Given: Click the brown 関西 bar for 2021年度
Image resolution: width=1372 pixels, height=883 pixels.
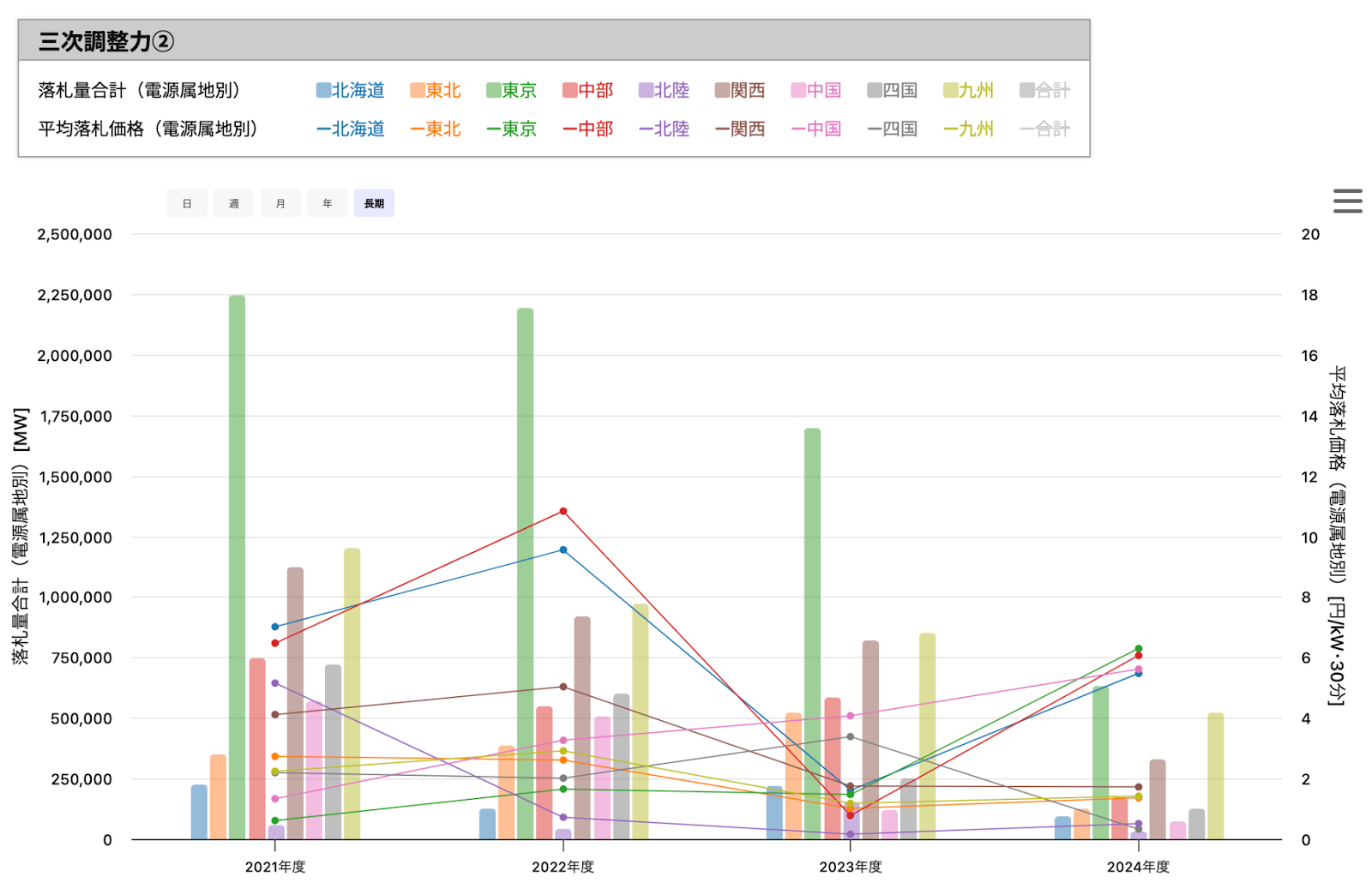Looking at the screenshot, I should (x=295, y=703).
